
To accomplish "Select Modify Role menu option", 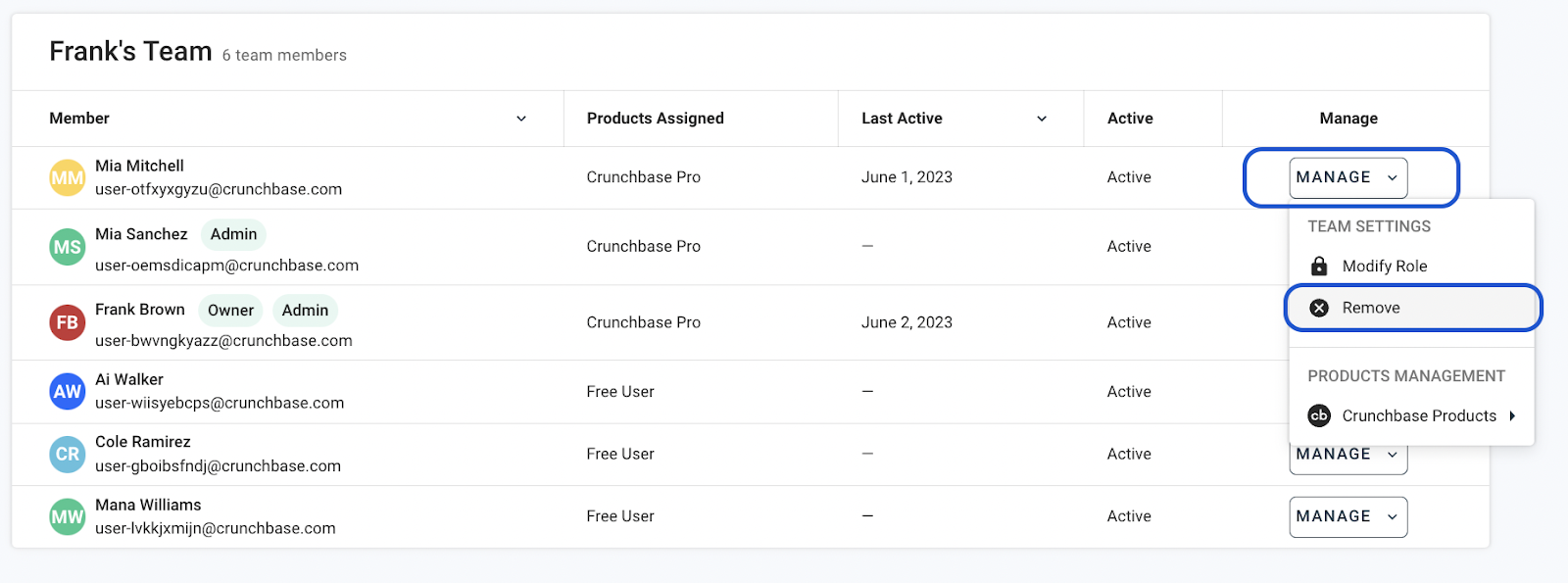I will [x=1384, y=267].
